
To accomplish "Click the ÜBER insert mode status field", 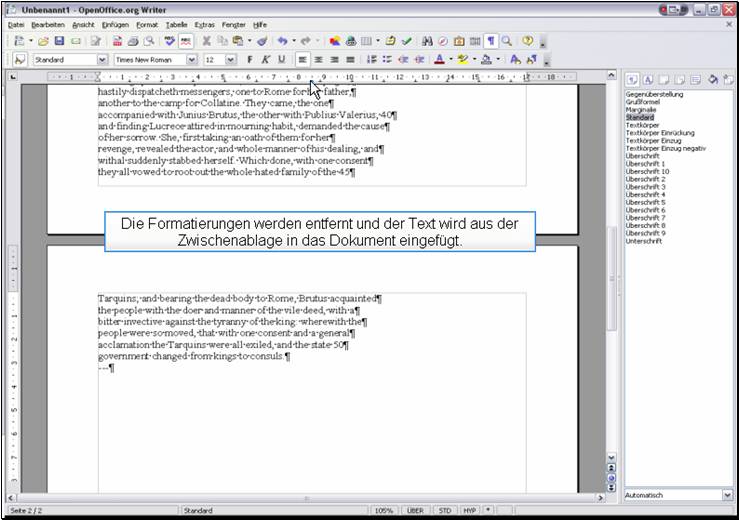I will point(414,510).
